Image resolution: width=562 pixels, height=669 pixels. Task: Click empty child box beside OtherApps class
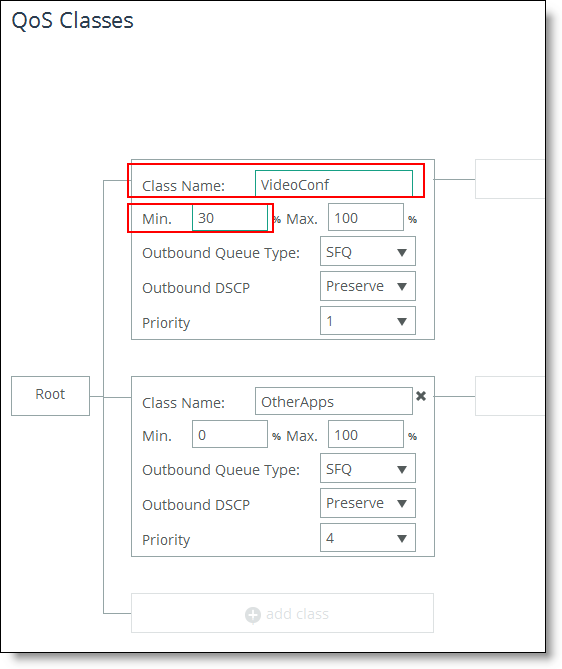click(x=510, y=396)
